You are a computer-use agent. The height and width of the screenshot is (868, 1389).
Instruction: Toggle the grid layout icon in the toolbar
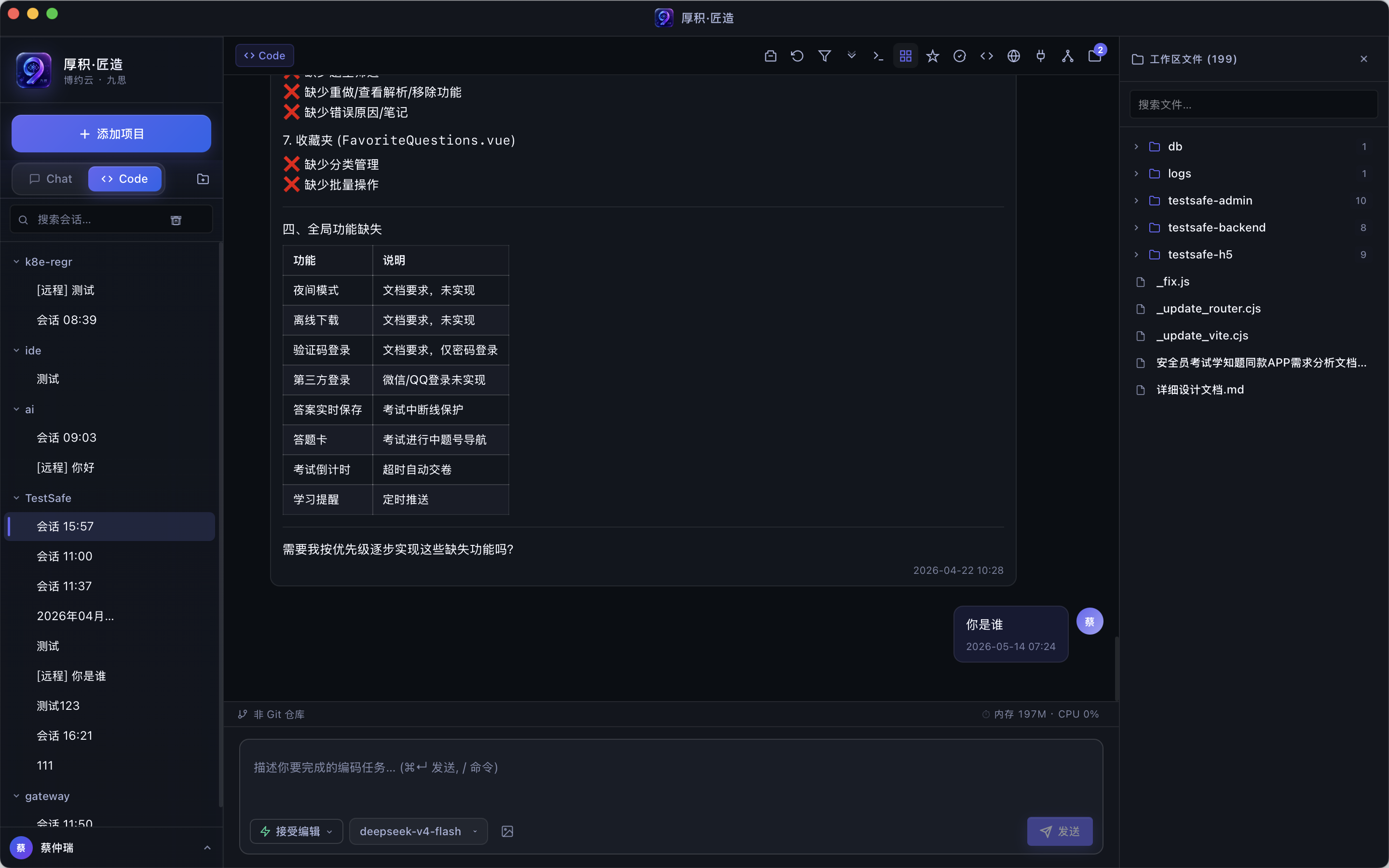pos(905,55)
